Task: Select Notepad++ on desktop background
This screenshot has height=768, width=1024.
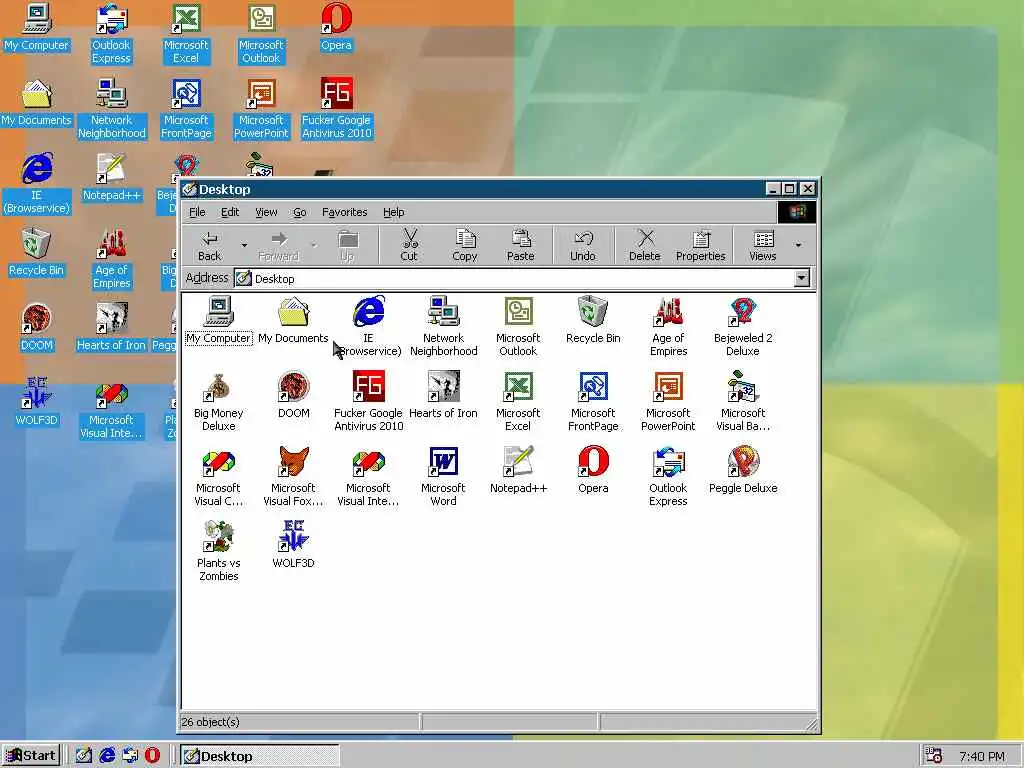Action: 111,178
